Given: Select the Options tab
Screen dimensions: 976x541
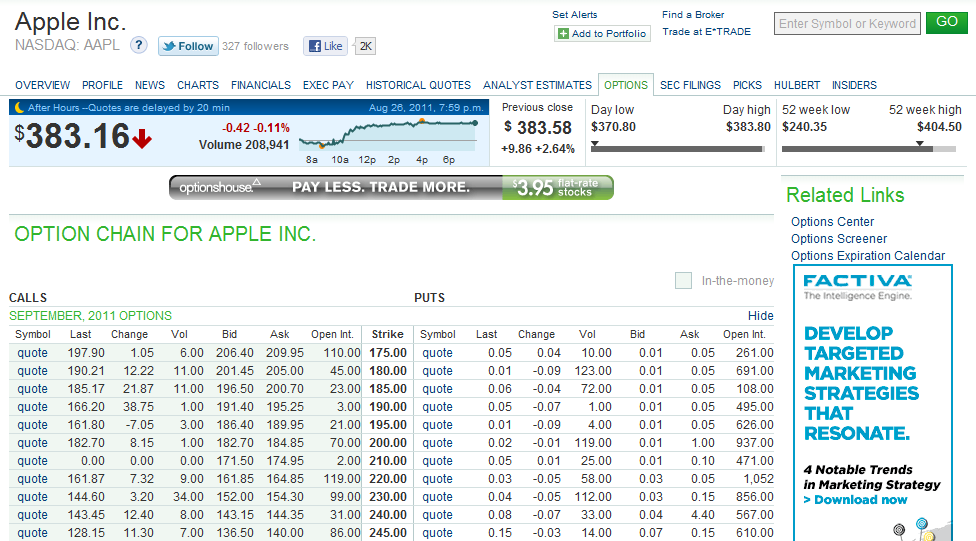Looking at the screenshot, I should pos(626,85).
